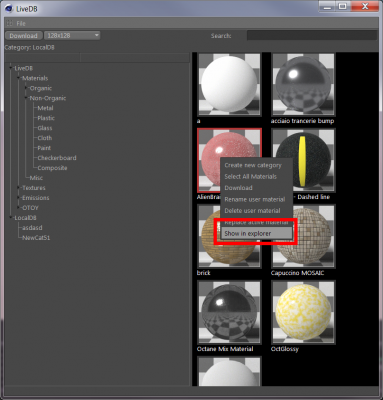
Task: Select the Capuccino MOSAIC material thumbnail
Action: [303, 236]
